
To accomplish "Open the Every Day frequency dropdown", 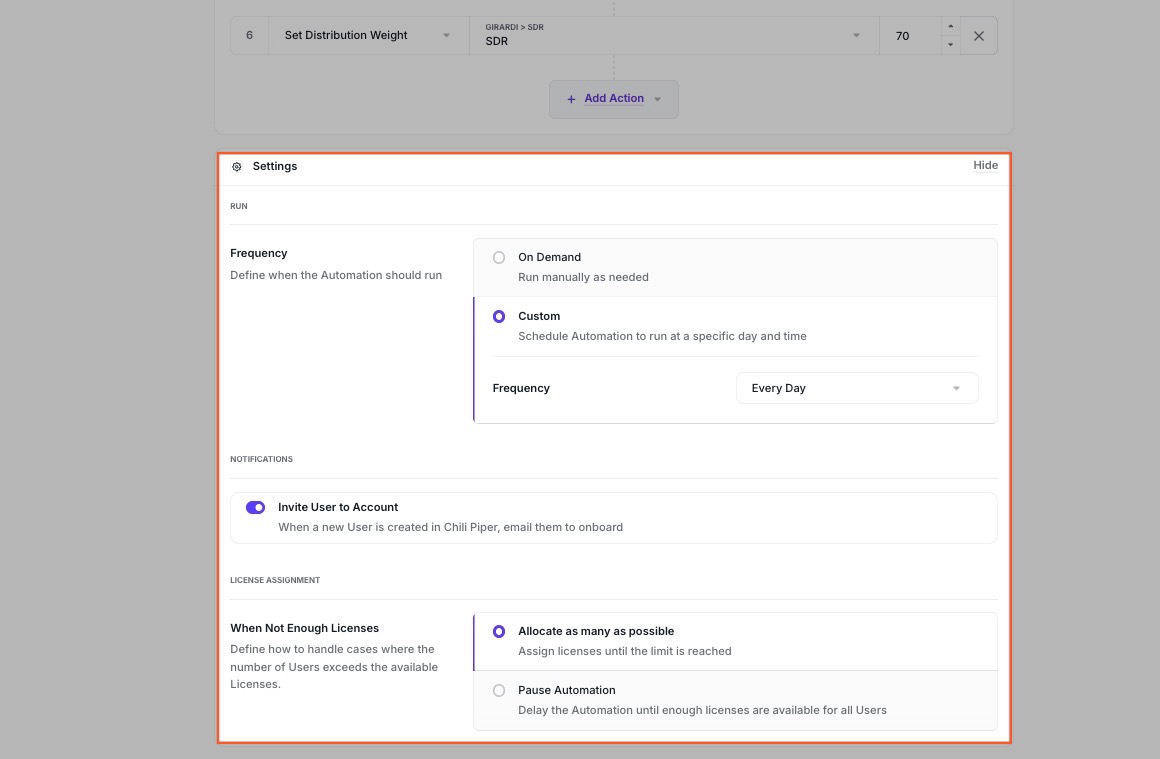I will (856, 388).
